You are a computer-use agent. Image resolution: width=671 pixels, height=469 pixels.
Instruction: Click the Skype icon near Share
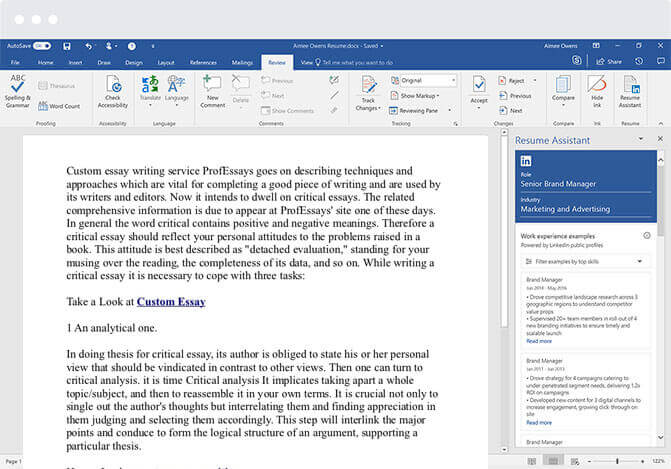coord(576,60)
